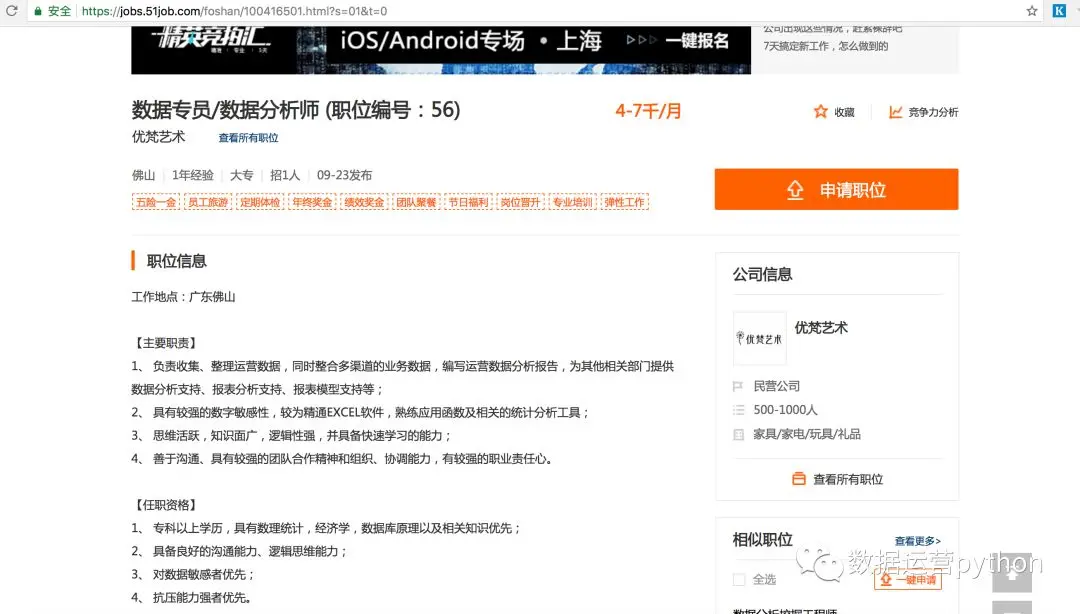The height and width of the screenshot is (614, 1080).
Task: Click the back-to-top arrow button
Action: pos(1012,573)
